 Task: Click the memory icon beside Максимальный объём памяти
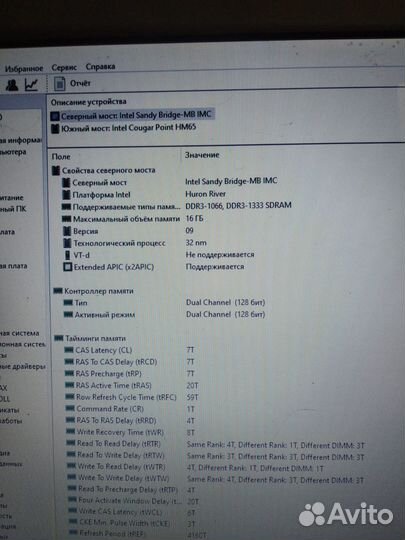[x=66, y=219]
